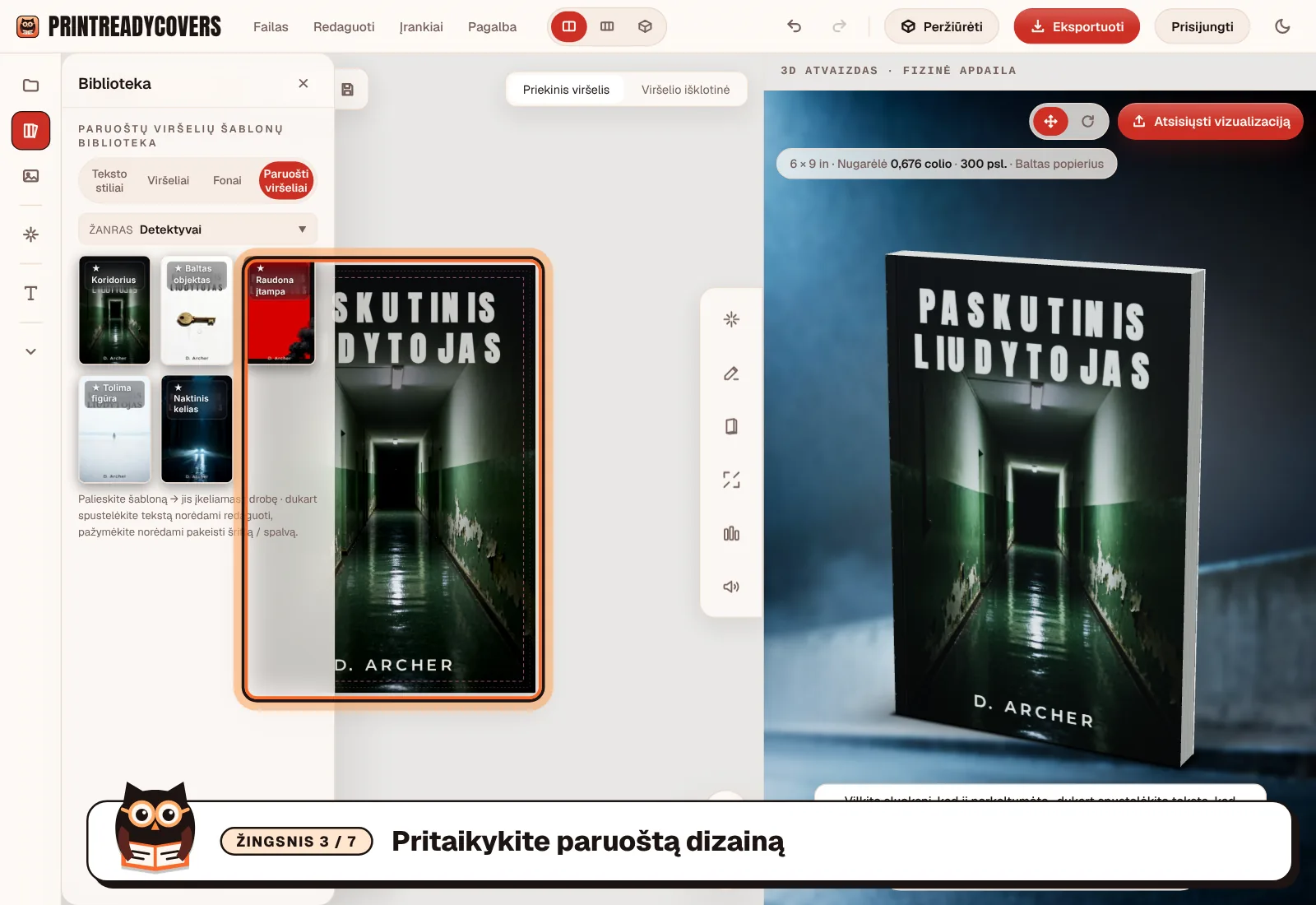
Task: Click the Atsisiųsti vizualizaciją button
Action: tap(1211, 122)
